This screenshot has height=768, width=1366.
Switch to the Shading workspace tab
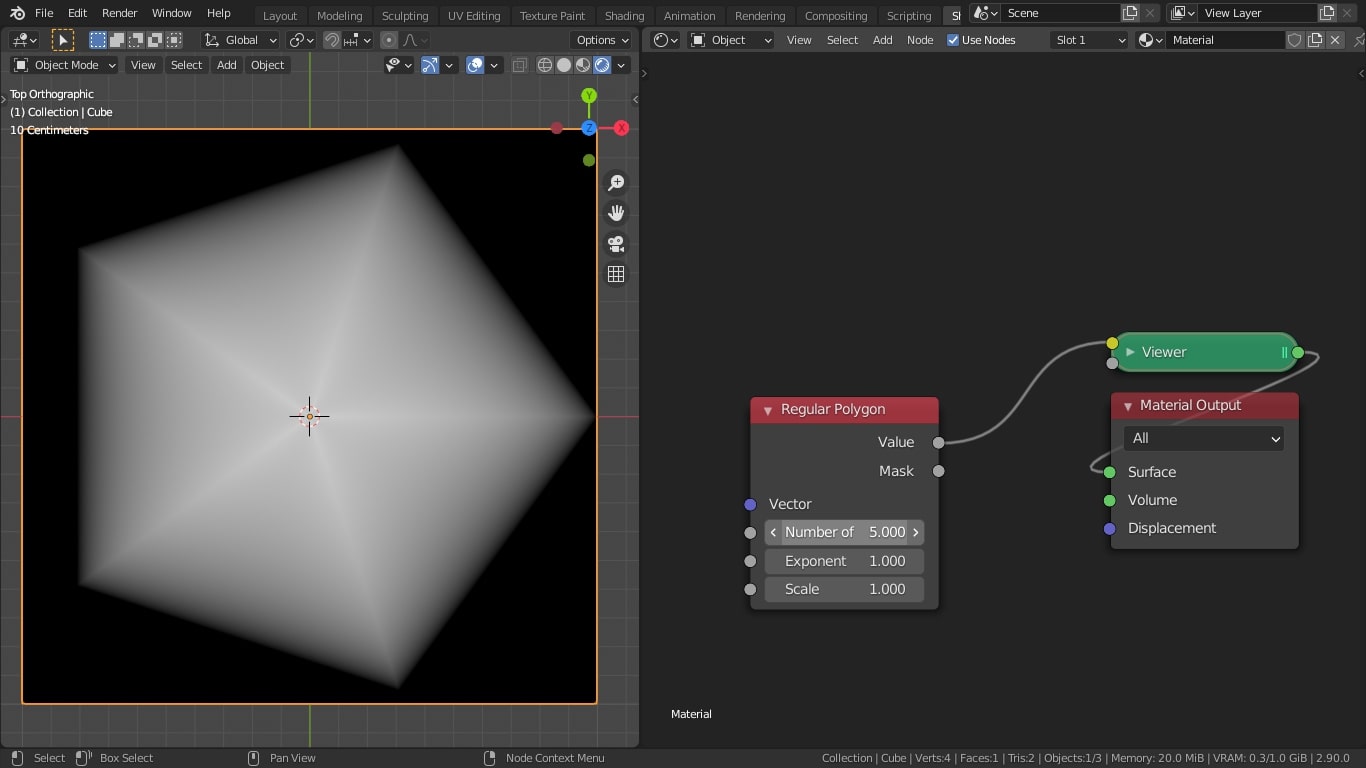624,15
